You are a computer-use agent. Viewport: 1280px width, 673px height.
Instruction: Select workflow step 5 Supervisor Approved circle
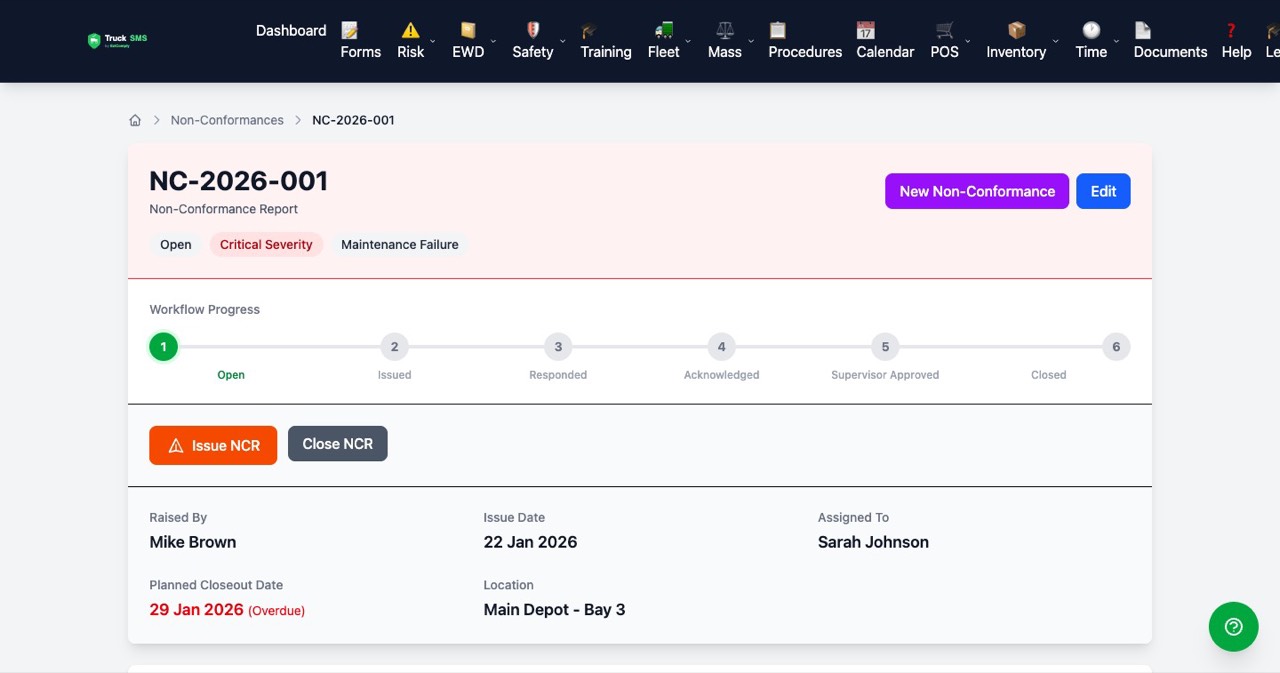pos(885,347)
